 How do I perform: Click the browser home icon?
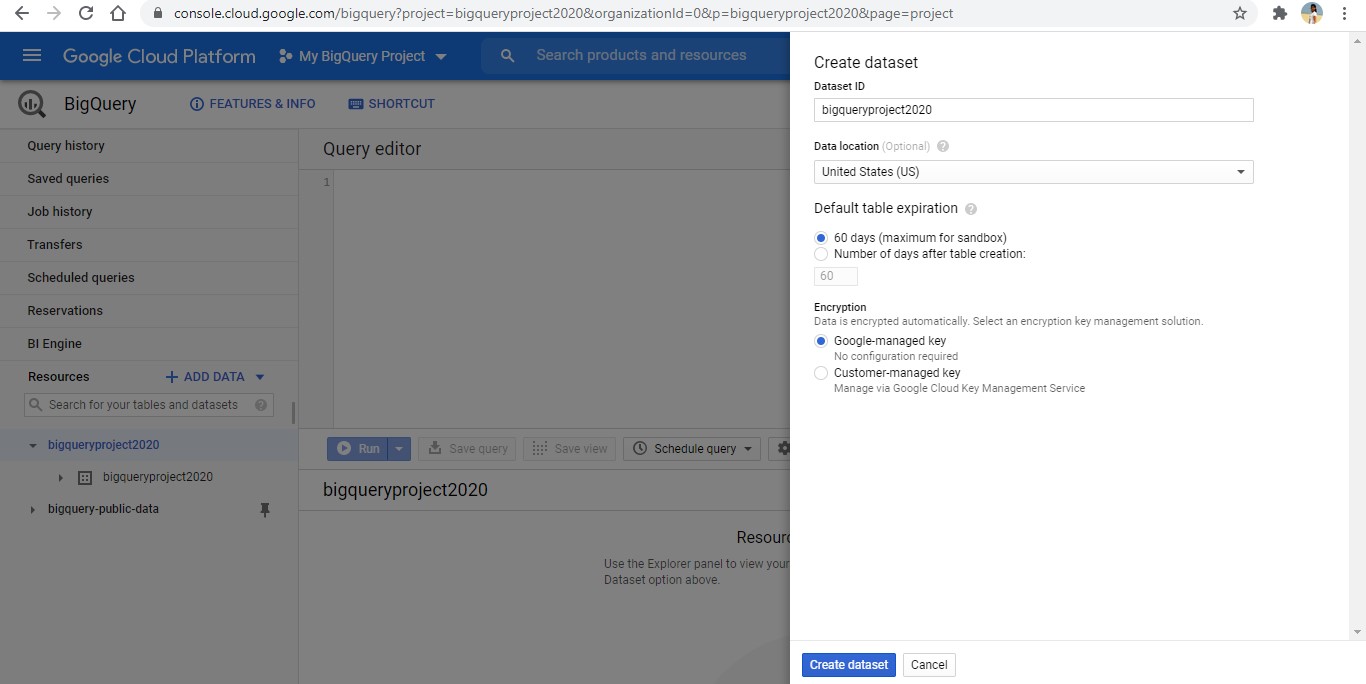tap(118, 13)
